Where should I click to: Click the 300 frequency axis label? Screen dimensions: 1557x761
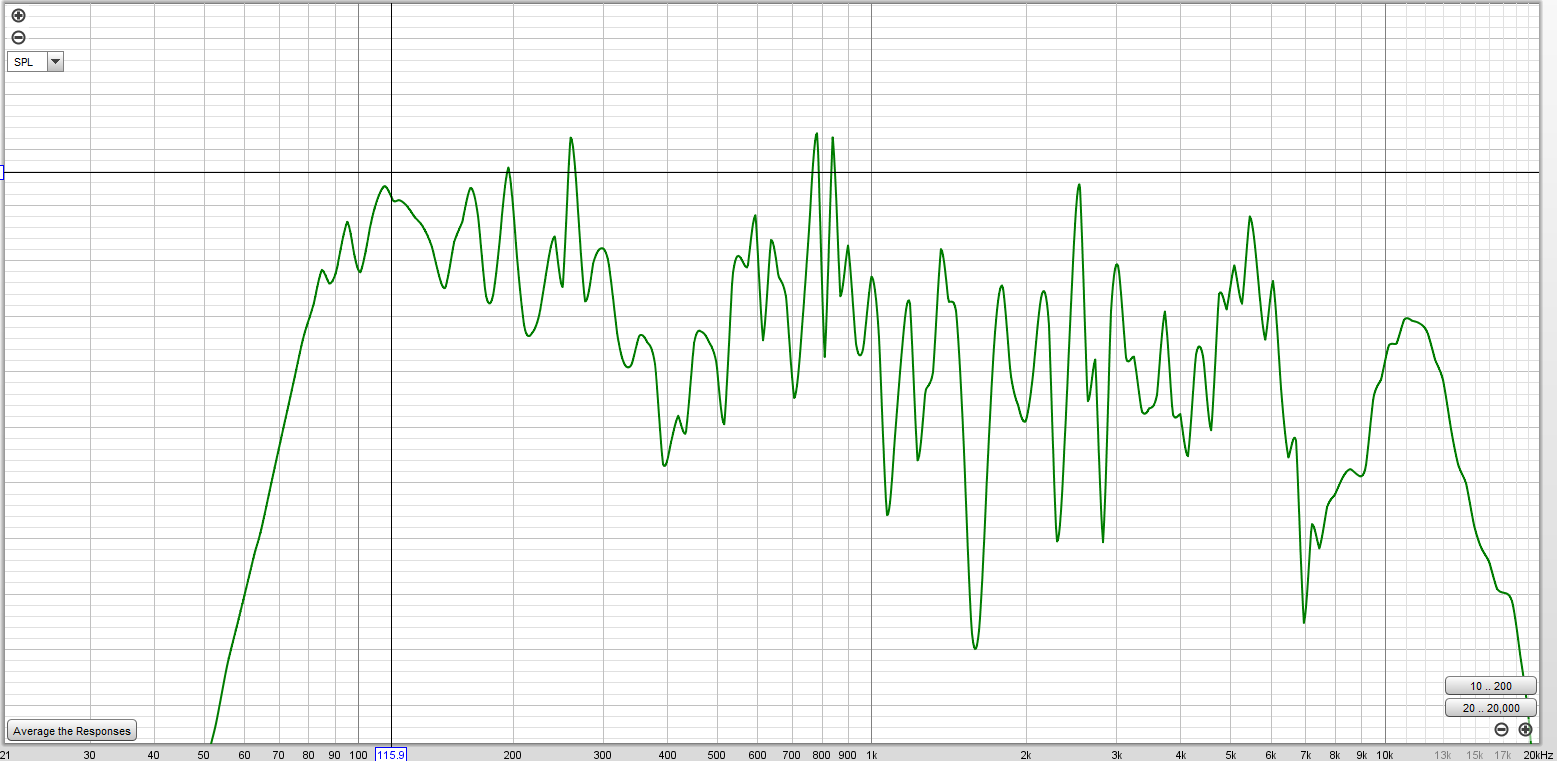click(x=602, y=754)
